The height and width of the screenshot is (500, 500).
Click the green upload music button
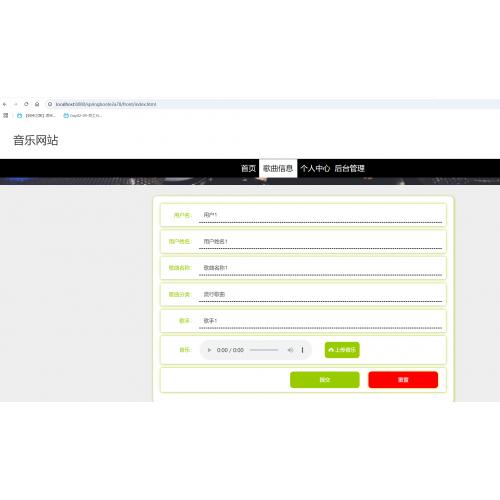[342, 350]
